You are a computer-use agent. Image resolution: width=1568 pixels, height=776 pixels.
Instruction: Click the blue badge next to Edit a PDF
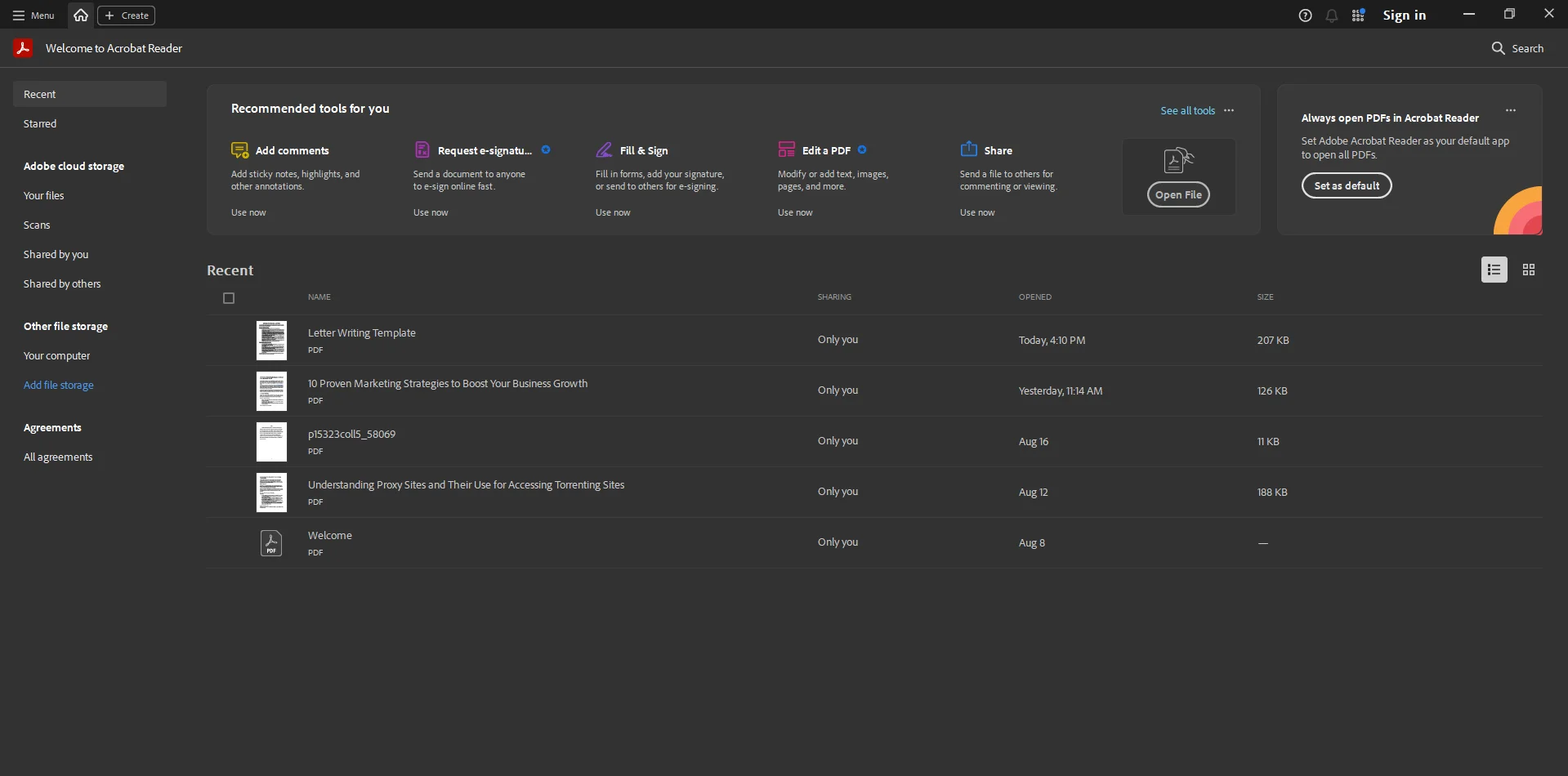click(x=862, y=149)
